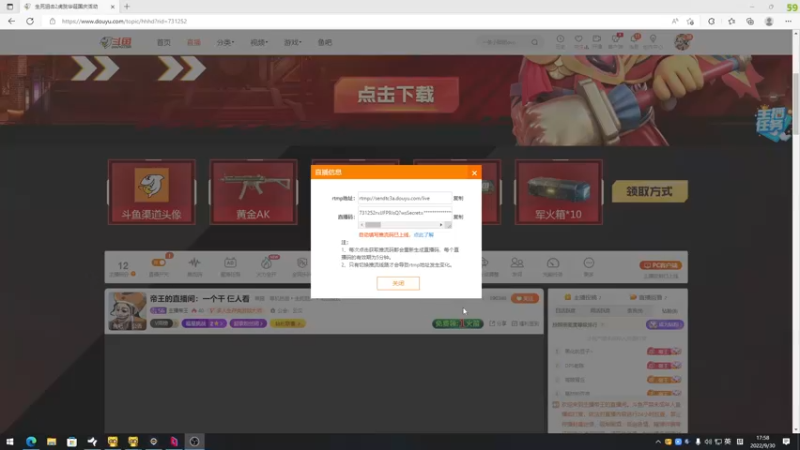The width and height of the screenshot is (800, 450).
Task: Reload the page with browser refresh icon
Action: coord(30,21)
